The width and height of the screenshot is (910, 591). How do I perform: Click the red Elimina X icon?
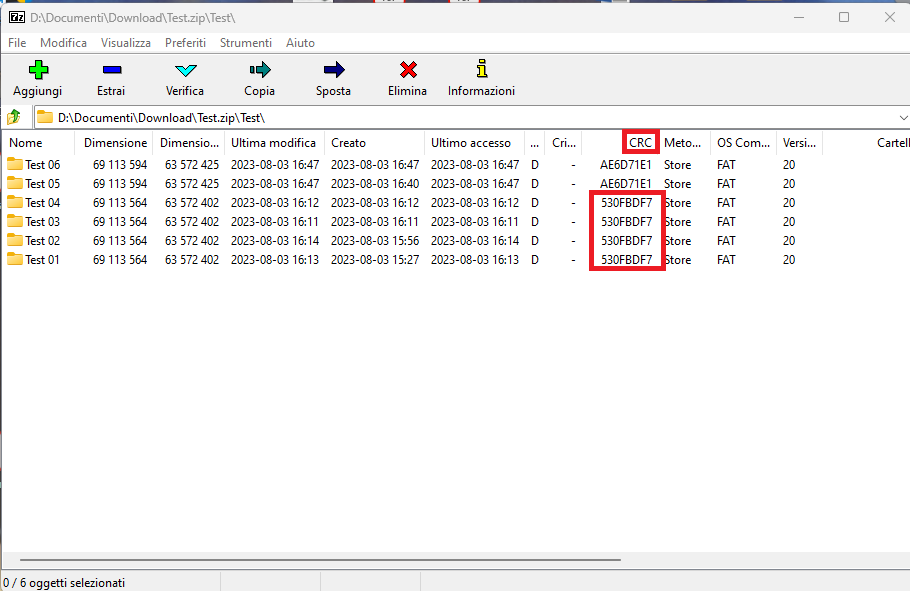pos(408,70)
